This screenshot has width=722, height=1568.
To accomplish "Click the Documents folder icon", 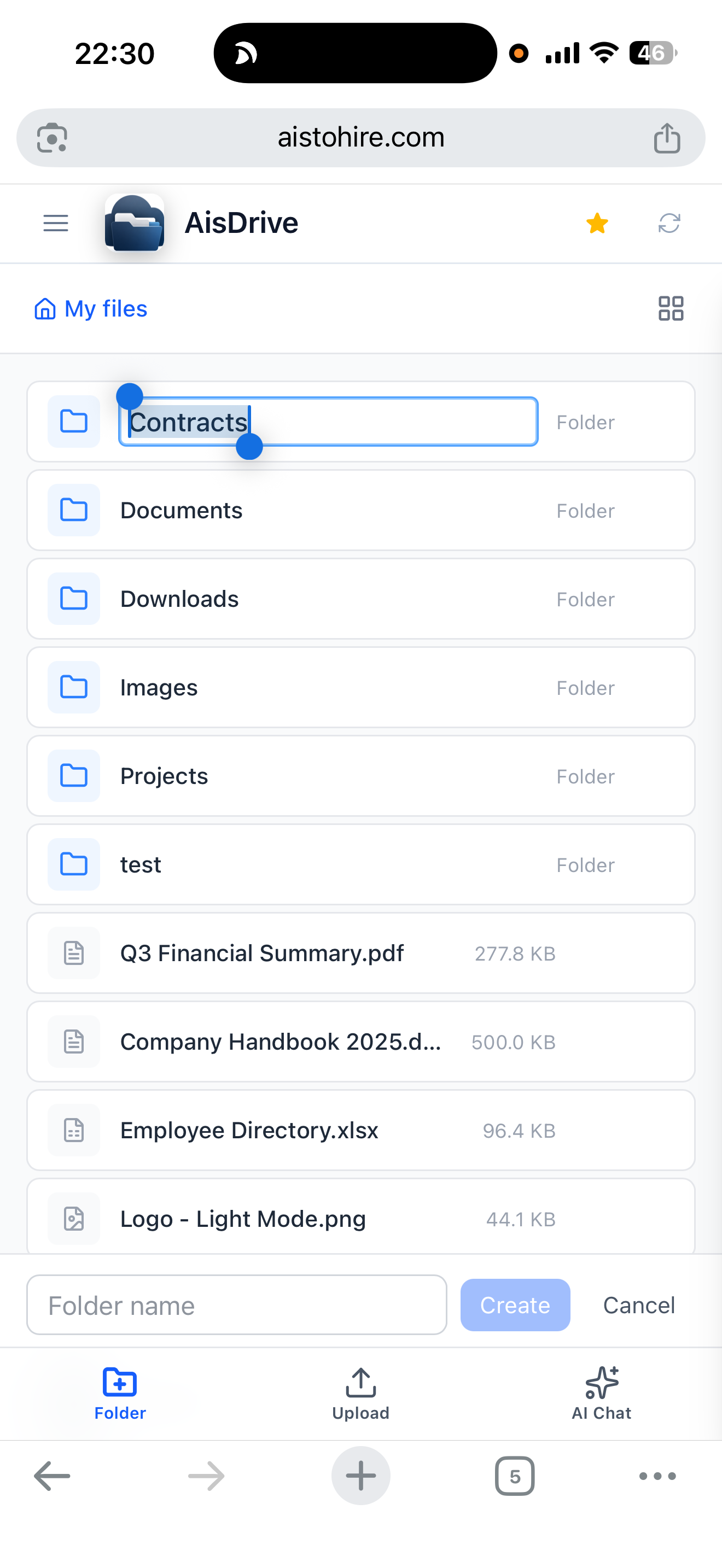I will [74, 510].
